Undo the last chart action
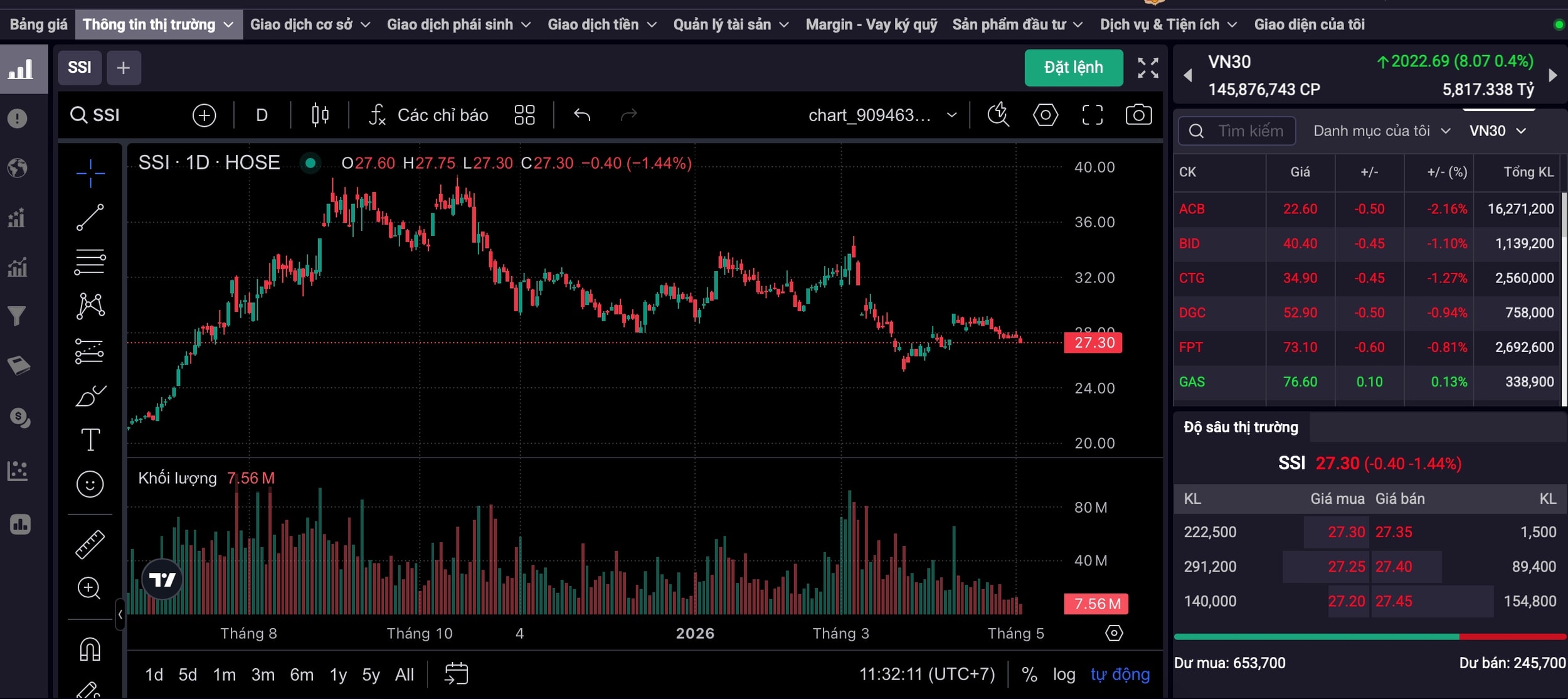Viewport: 1568px width, 699px height. tap(582, 115)
